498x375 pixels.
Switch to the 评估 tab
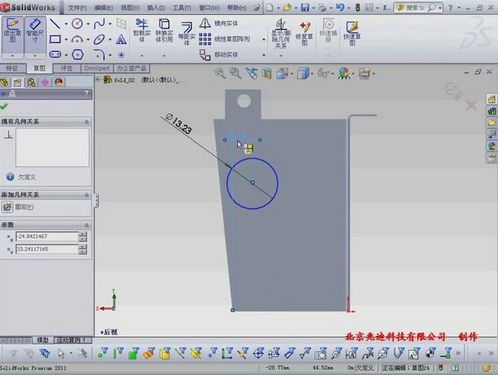[x=67, y=68]
